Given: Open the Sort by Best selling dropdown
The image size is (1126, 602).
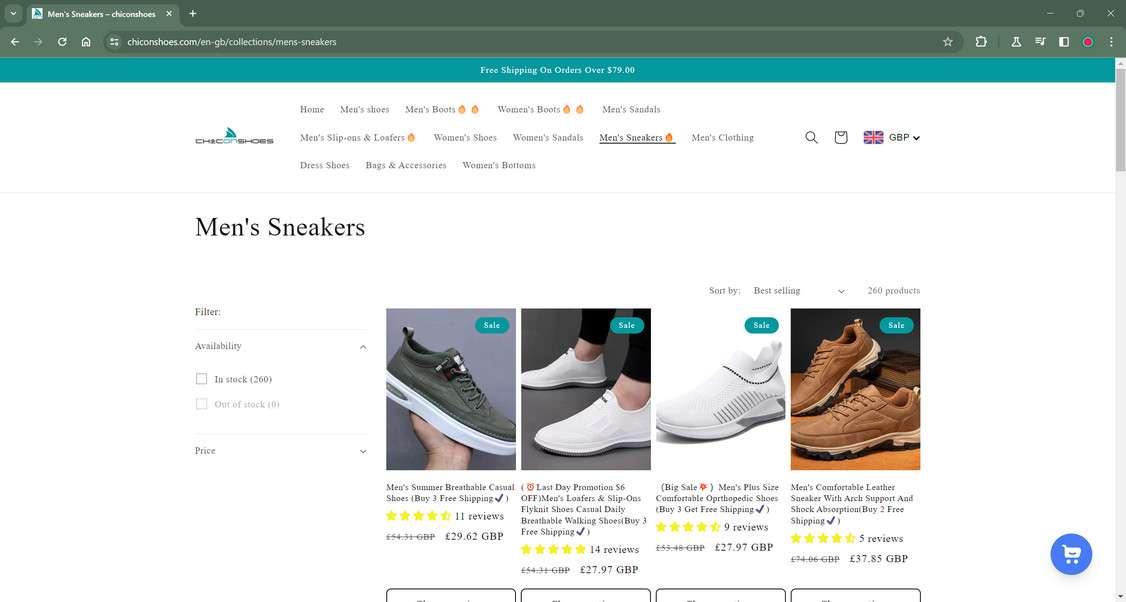Looking at the screenshot, I should pyautogui.click(x=798, y=290).
